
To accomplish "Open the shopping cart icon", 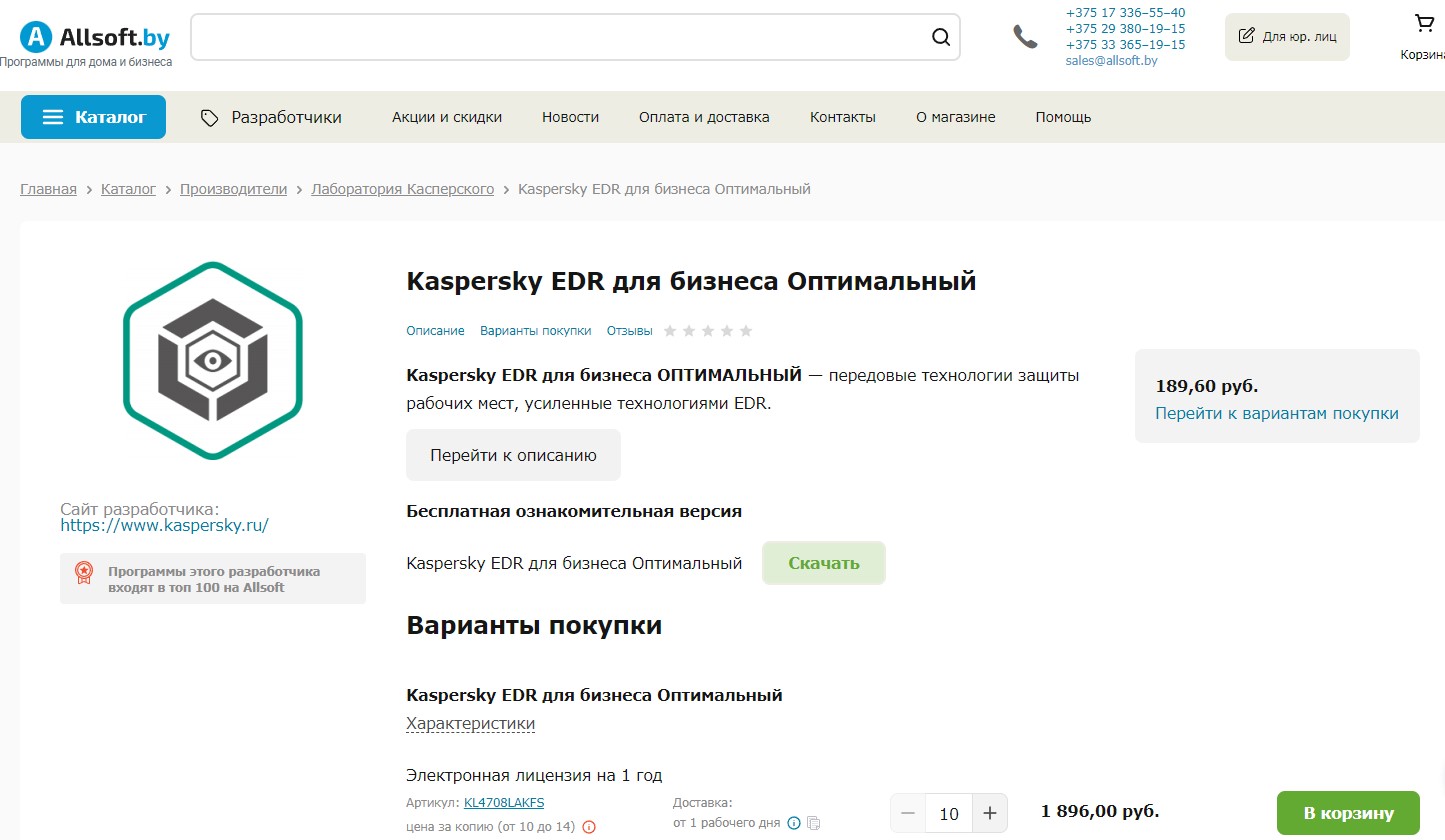I will pos(1425,23).
